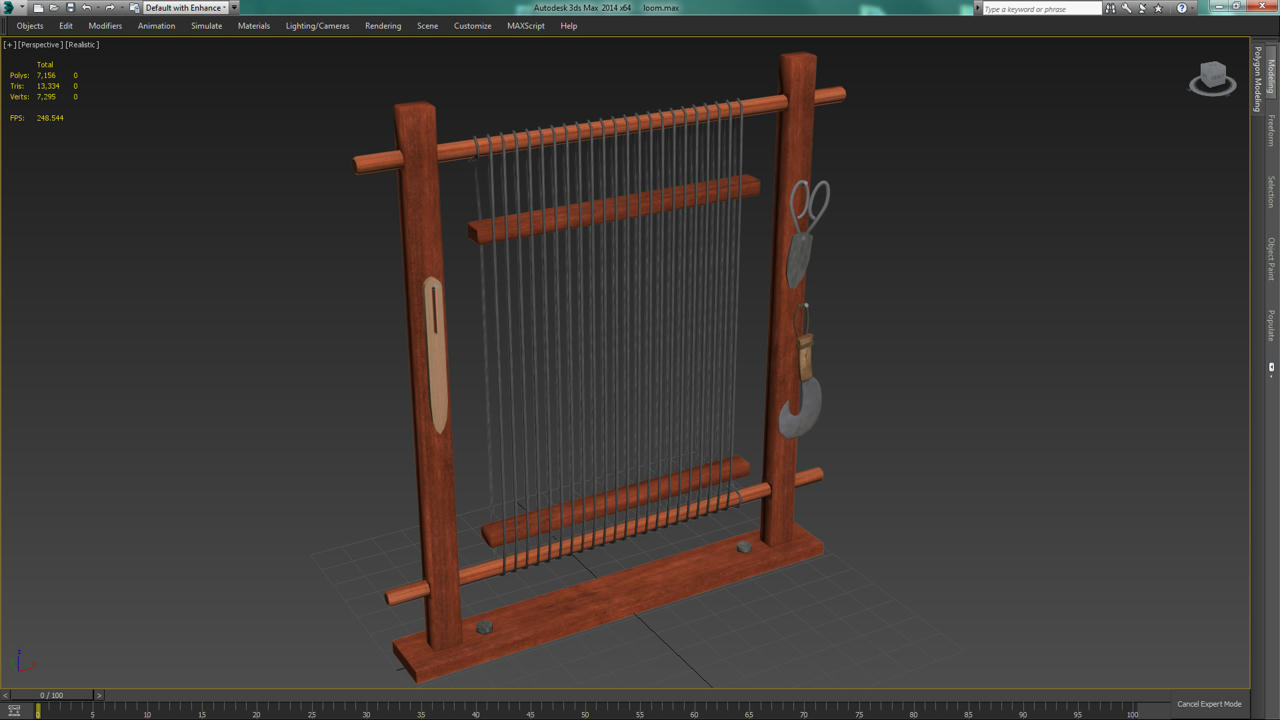Open the 3ds Max application menu logo
Screen dimensions: 1280x720
(x=10, y=8)
